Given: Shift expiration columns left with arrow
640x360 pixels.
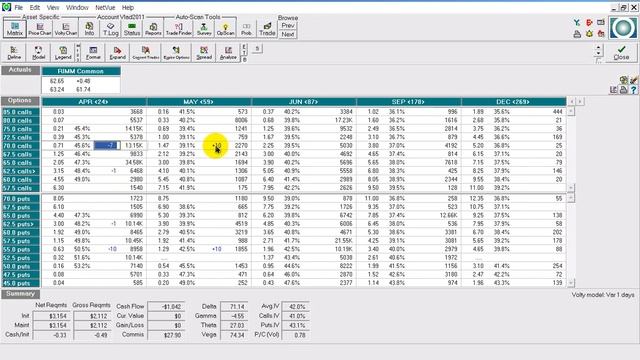Looking at the screenshot, I should [x=572, y=101].
